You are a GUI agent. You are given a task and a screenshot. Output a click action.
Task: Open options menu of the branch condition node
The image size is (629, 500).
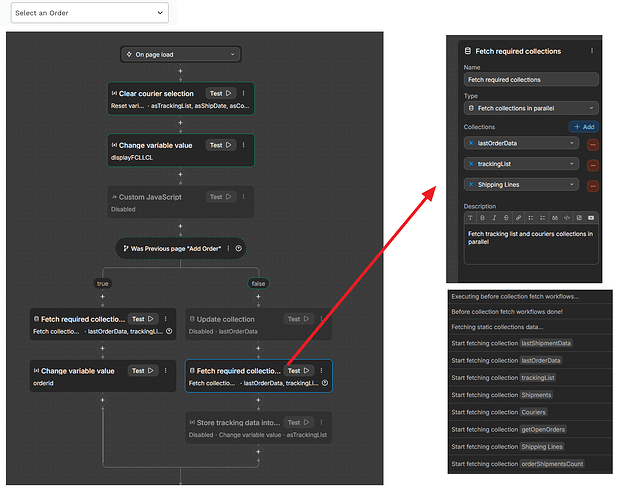click(x=228, y=249)
